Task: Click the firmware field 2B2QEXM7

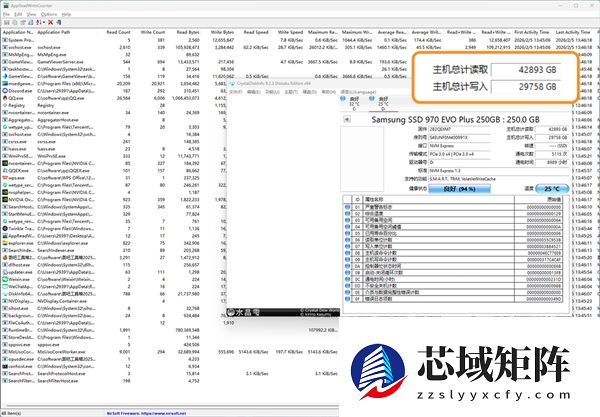Action: [x=459, y=129]
